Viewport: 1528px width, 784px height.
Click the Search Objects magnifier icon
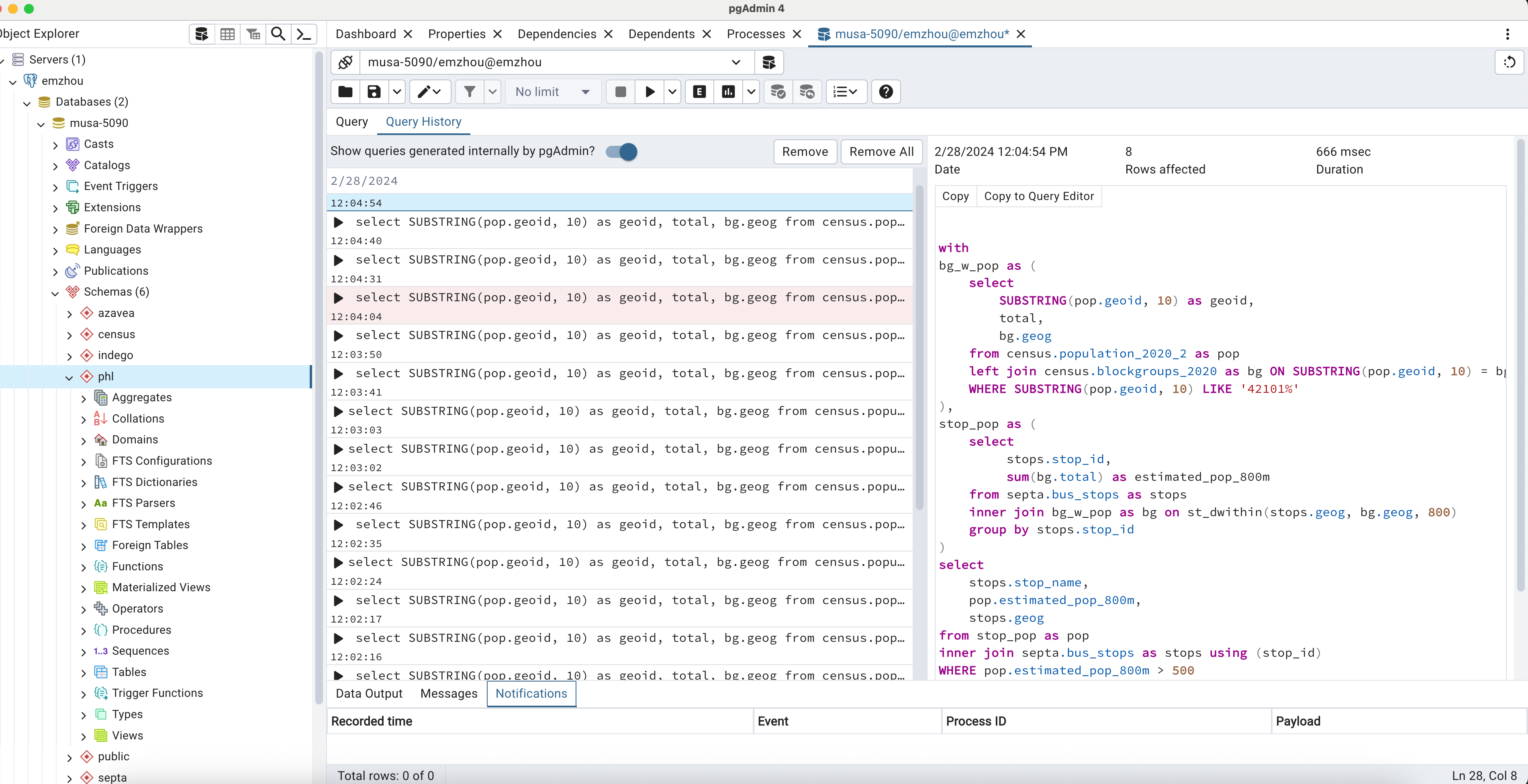tap(278, 34)
